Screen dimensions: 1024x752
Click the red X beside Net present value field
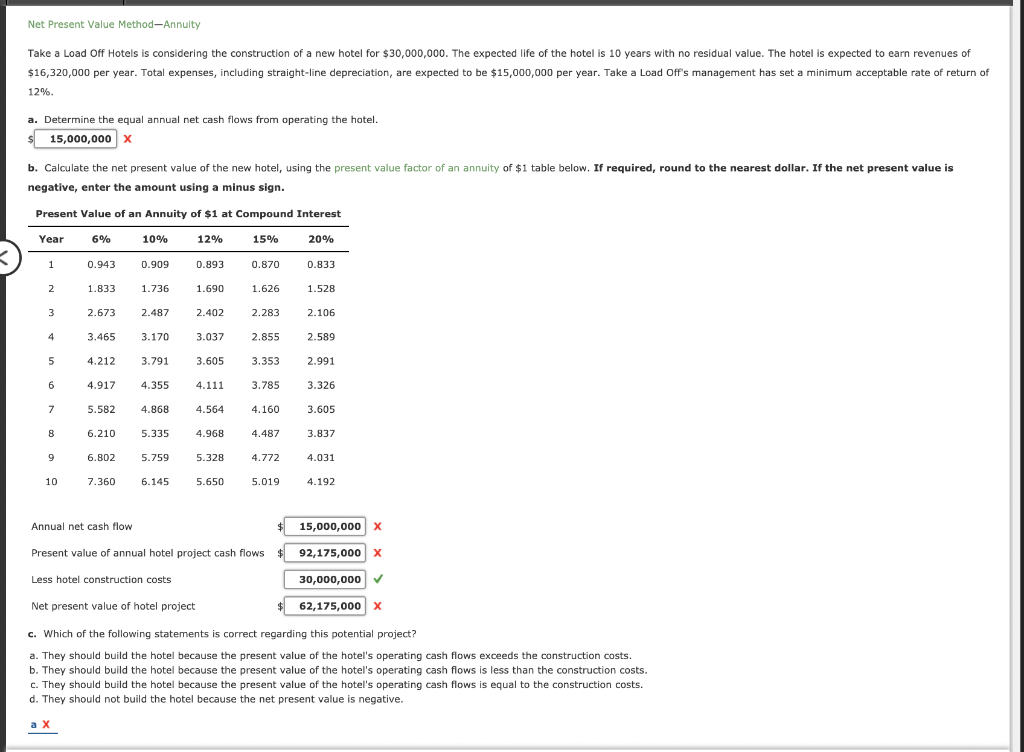[378, 605]
